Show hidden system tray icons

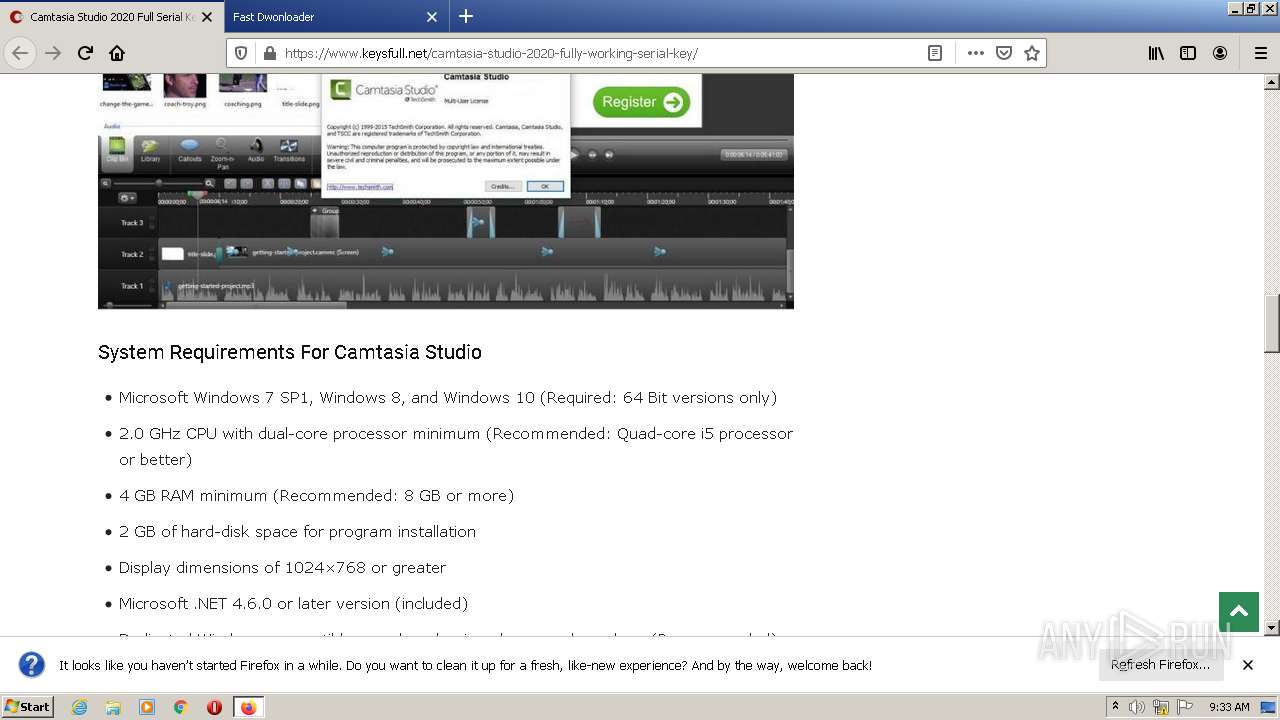coord(1115,707)
